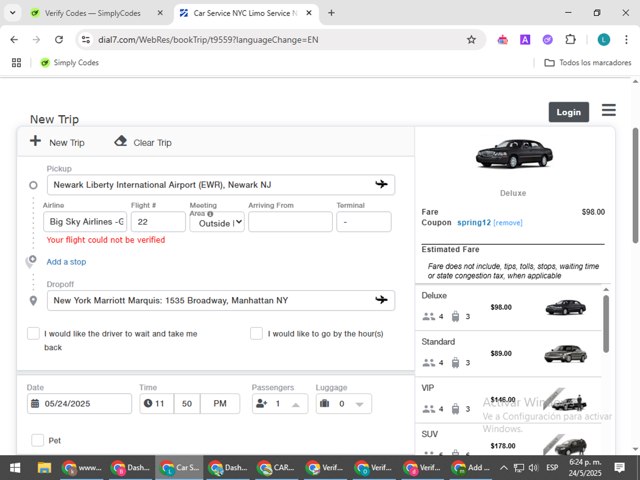The width and height of the screenshot is (640, 480).
Task: Click the purple A extension icon
Action: tap(525, 40)
